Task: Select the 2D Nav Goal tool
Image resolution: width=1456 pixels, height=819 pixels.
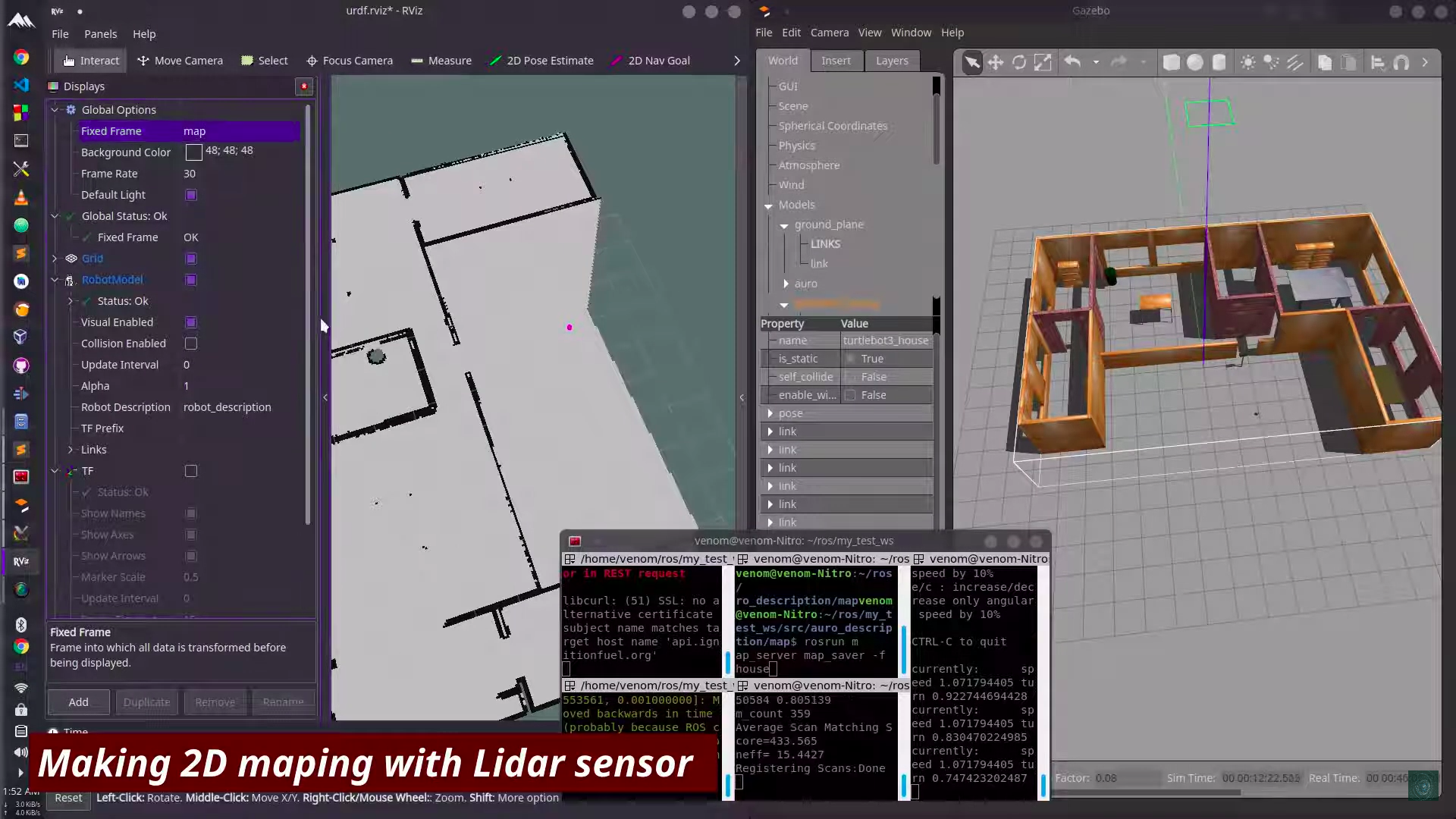Action: click(651, 61)
